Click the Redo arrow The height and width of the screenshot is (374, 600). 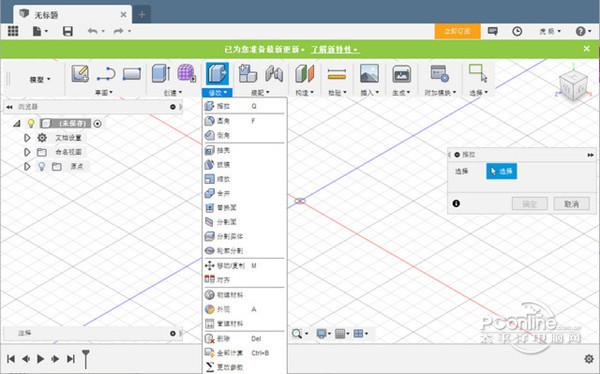tap(118, 31)
